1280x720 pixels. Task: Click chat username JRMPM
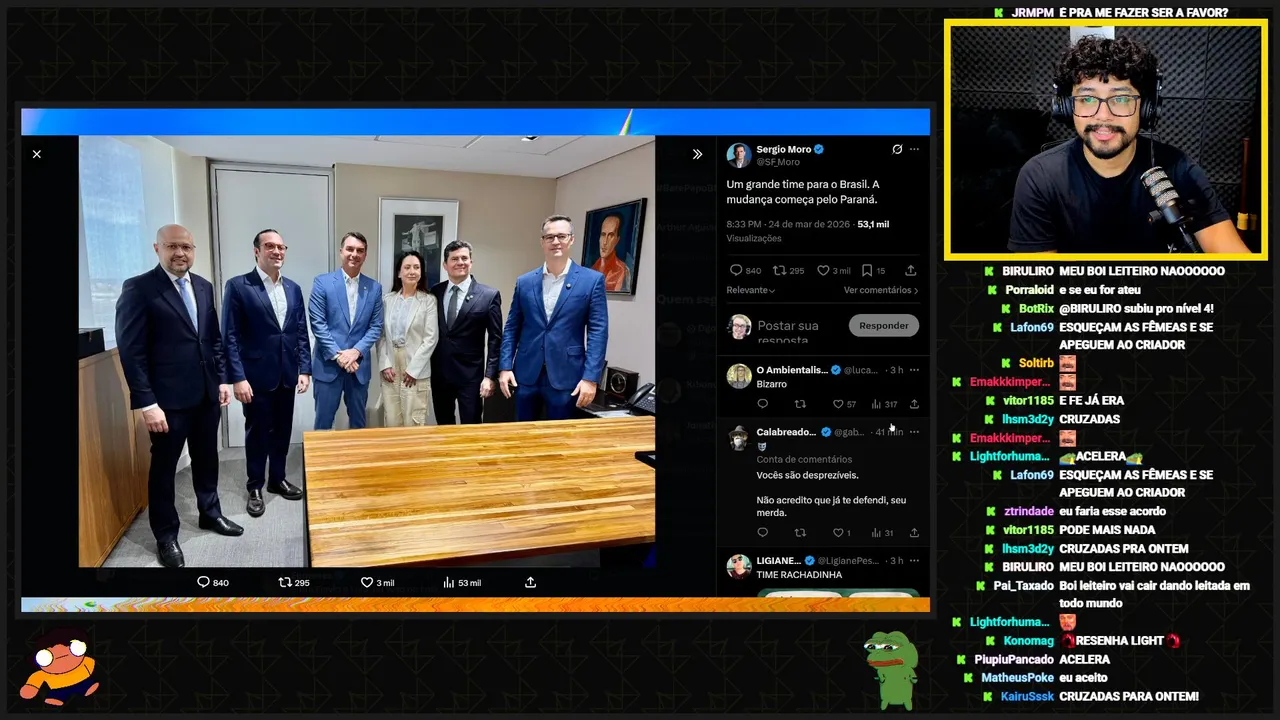point(1033,13)
